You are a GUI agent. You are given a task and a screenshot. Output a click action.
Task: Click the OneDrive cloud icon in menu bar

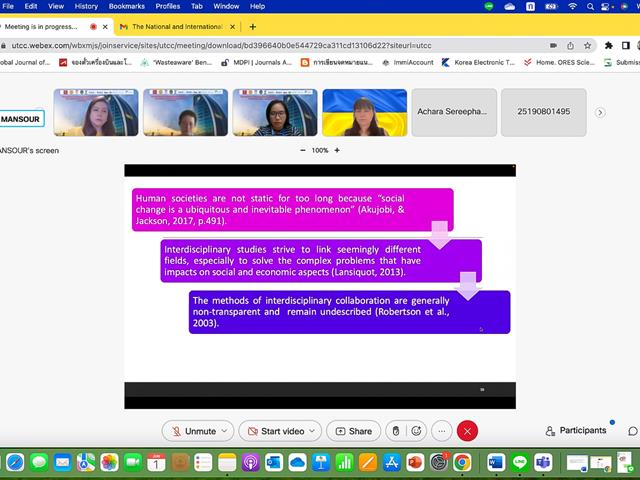click(x=510, y=6)
